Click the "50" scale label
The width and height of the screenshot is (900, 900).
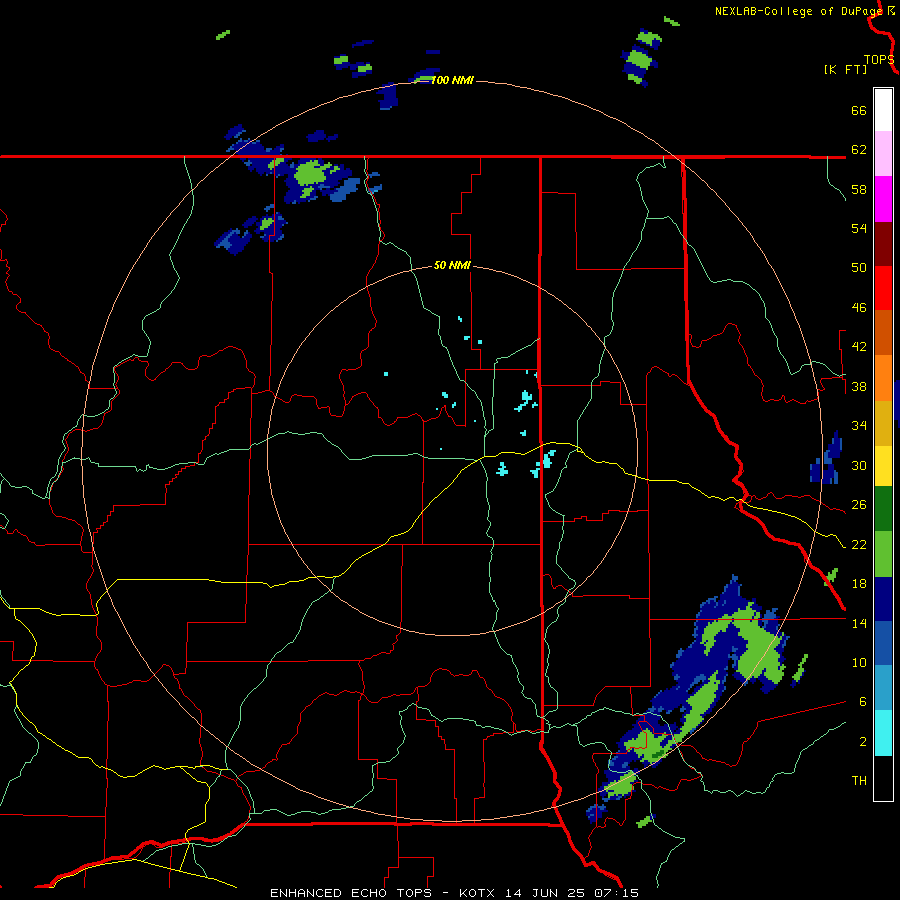[859, 268]
